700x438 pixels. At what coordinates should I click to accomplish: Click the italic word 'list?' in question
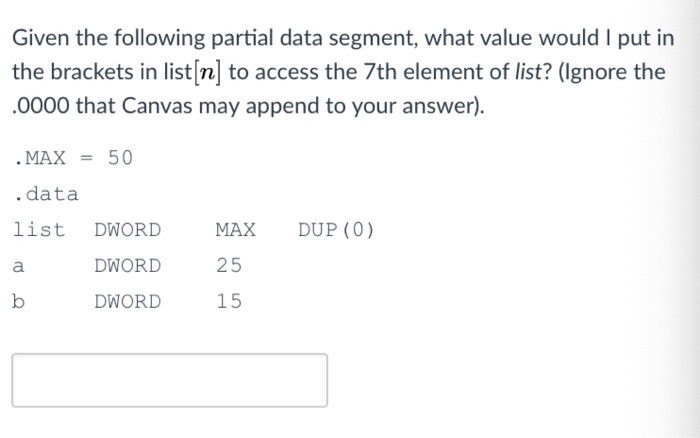[x=533, y=71]
